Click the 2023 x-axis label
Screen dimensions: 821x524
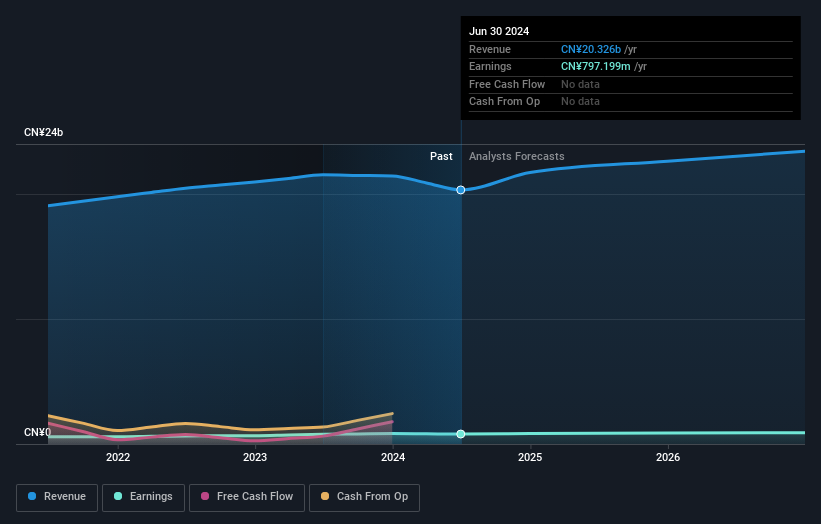(x=255, y=457)
